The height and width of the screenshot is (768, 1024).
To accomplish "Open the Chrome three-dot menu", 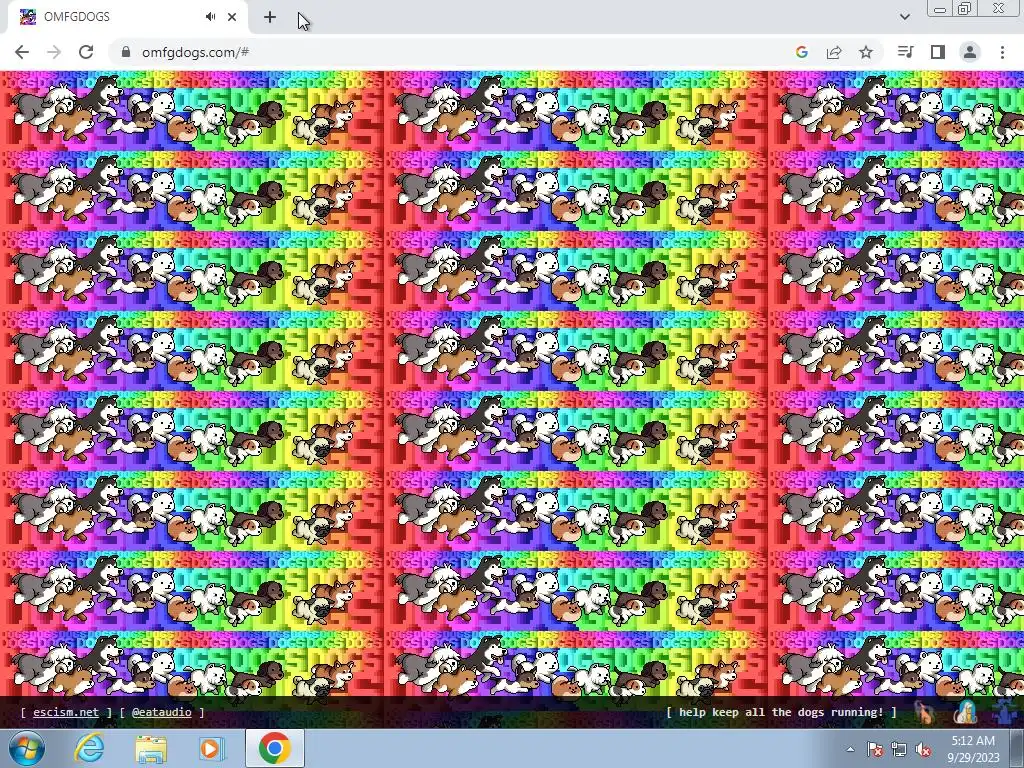I will pyautogui.click(x=1002, y=52).
